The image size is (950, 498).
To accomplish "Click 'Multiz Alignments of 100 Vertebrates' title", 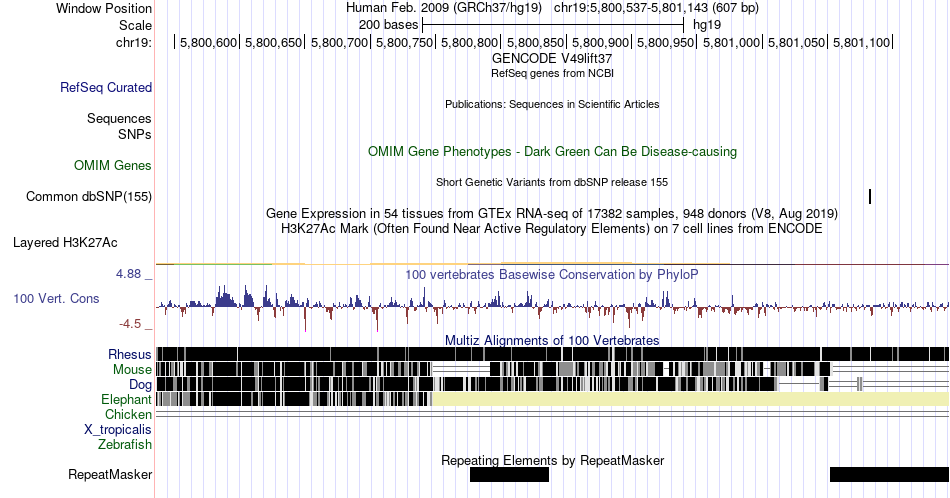I will (552, 340).
